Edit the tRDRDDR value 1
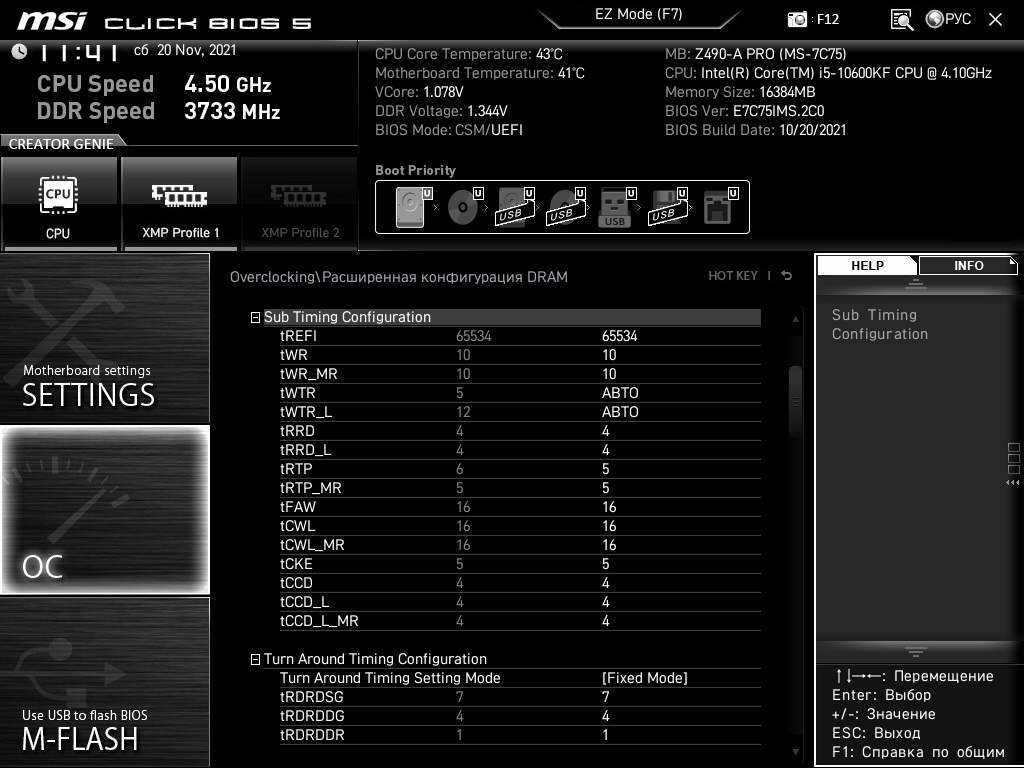This screenshot has width=1024, height=768. coord(605,735)
